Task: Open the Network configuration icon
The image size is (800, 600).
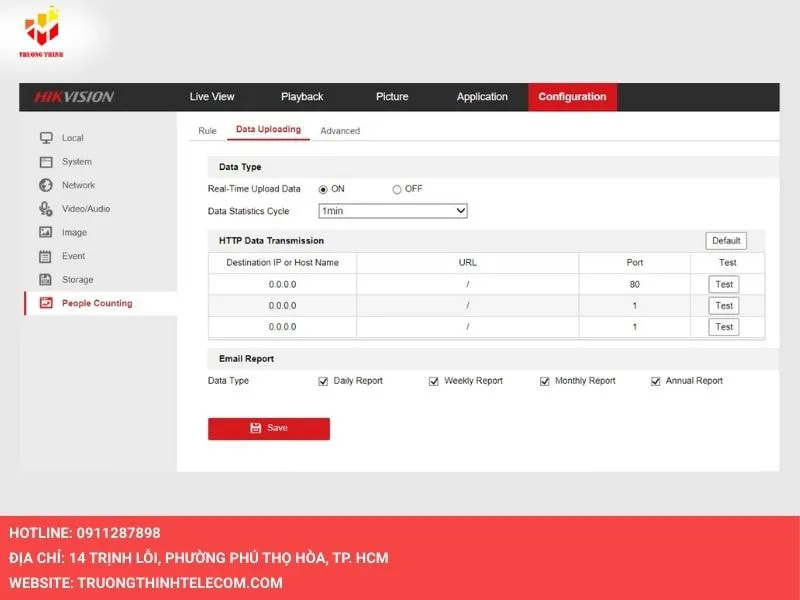Action: click(44, 185)
